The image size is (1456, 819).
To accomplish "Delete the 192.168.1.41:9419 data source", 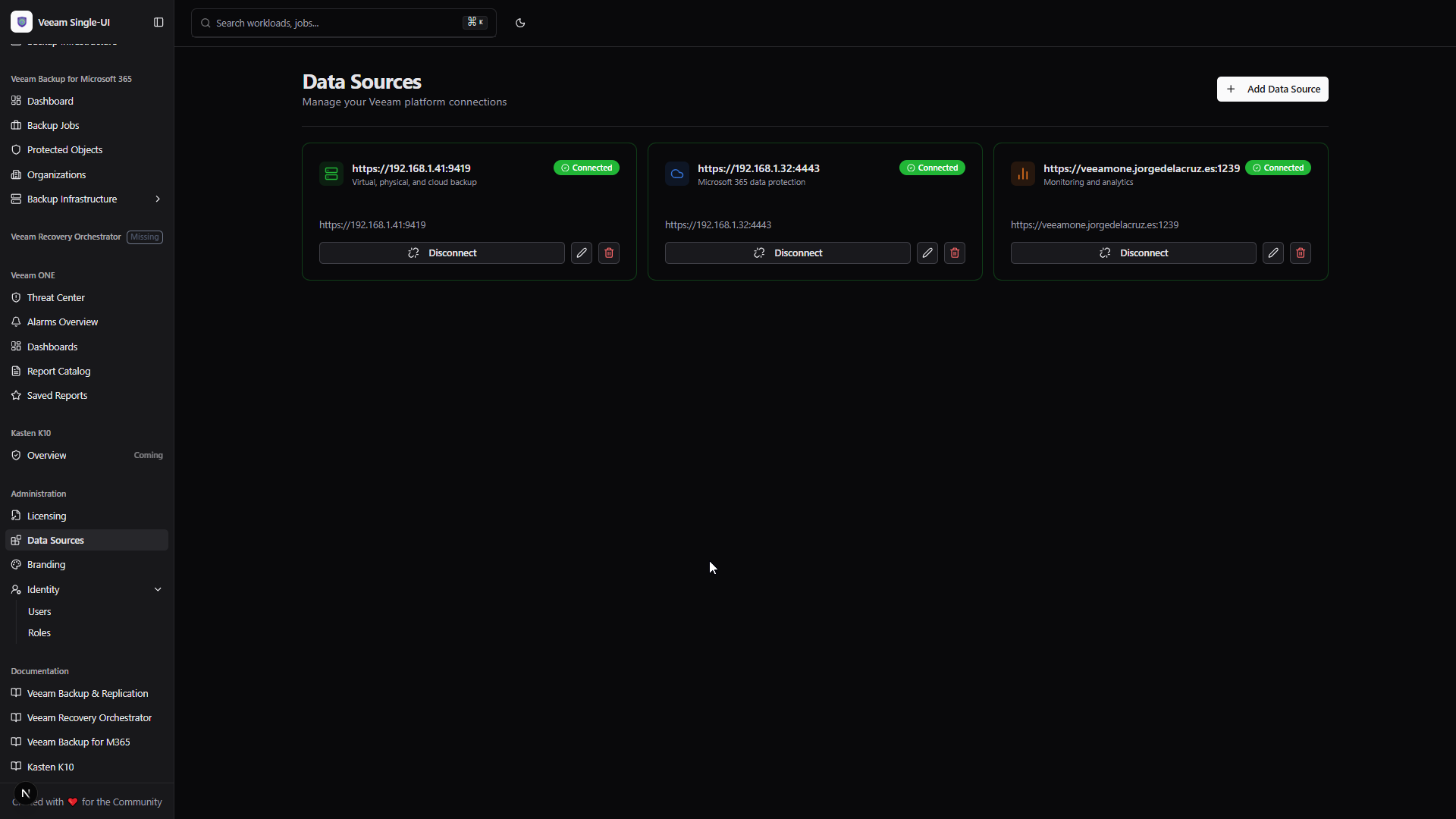I will pyautogui.click(x=609, y=253).
